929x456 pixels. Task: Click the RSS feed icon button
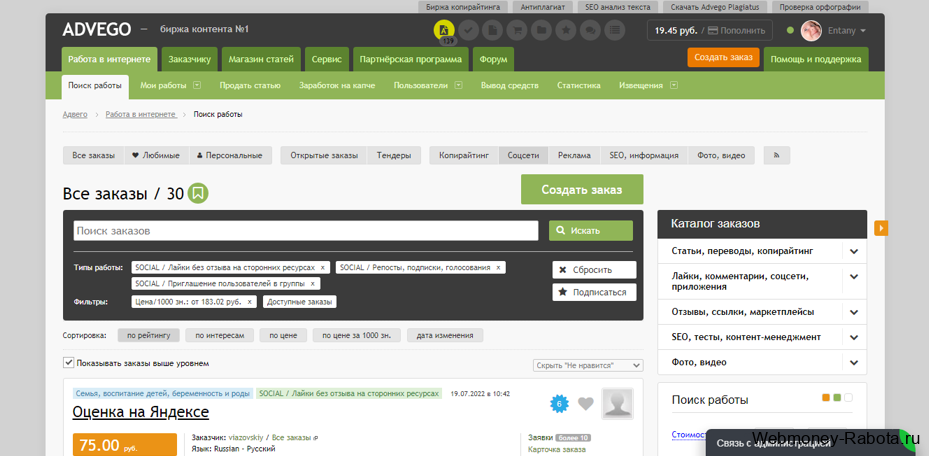[777, 155]
